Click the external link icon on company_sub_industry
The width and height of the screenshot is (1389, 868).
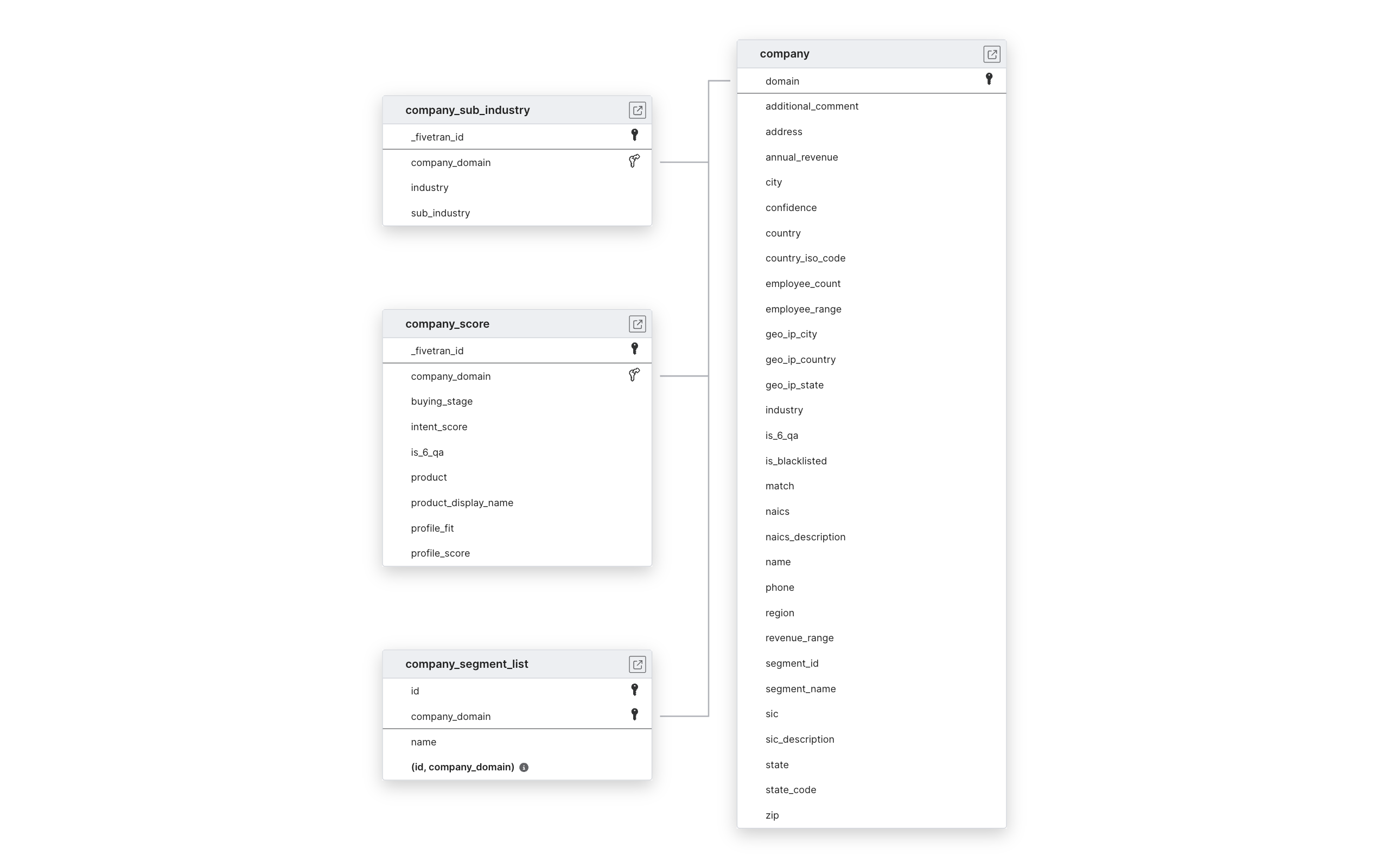637,110
